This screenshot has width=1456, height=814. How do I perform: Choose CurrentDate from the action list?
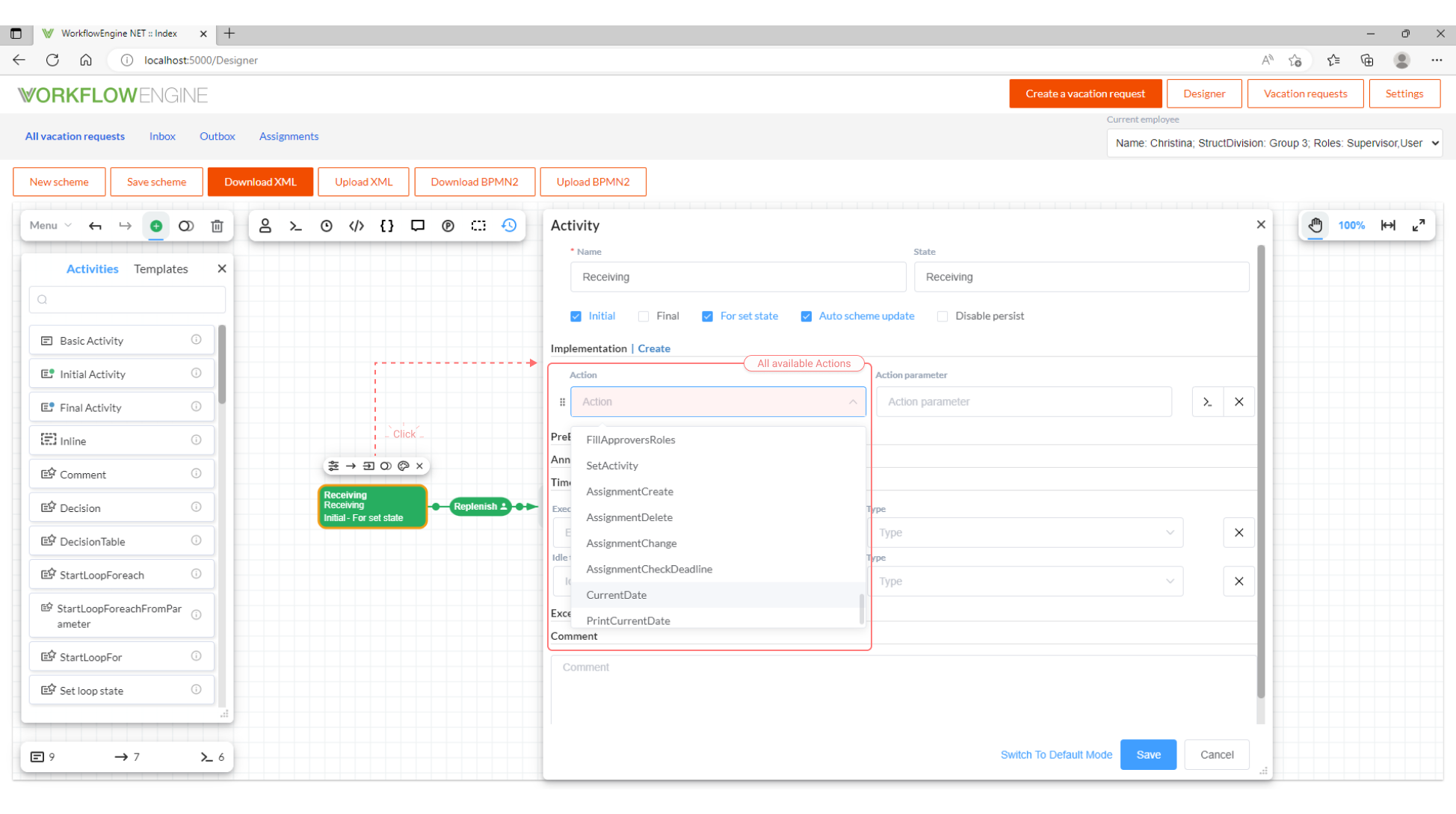click(617, 595)
